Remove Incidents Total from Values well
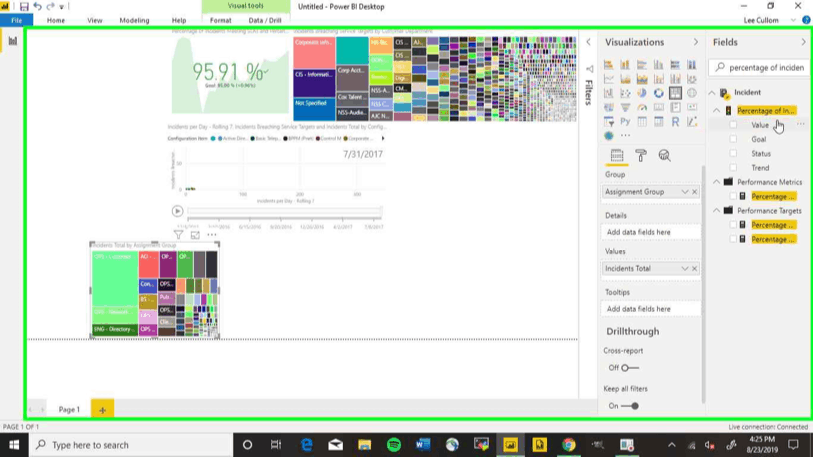Image resolution: width=815 pixels, height=459 pixels. [x=694, y=269]
